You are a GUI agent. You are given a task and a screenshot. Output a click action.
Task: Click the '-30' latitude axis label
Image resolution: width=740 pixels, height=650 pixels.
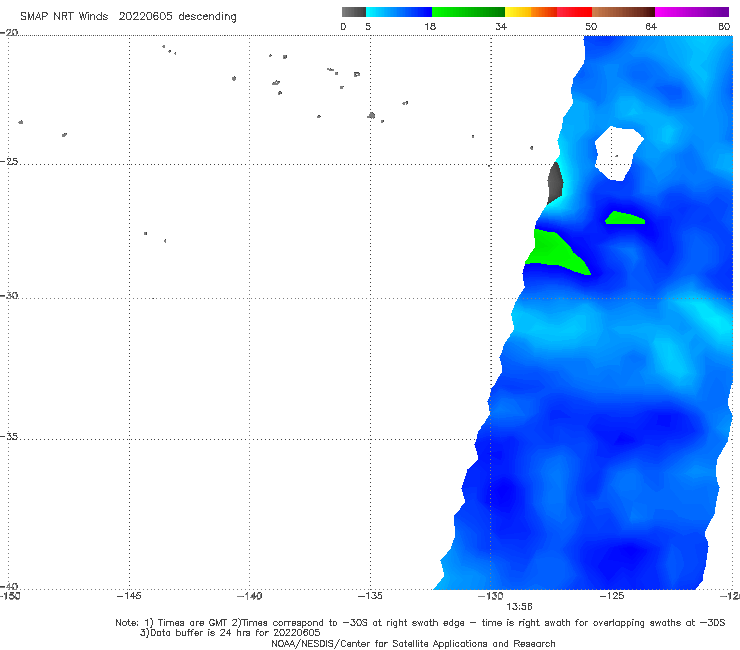10,295
